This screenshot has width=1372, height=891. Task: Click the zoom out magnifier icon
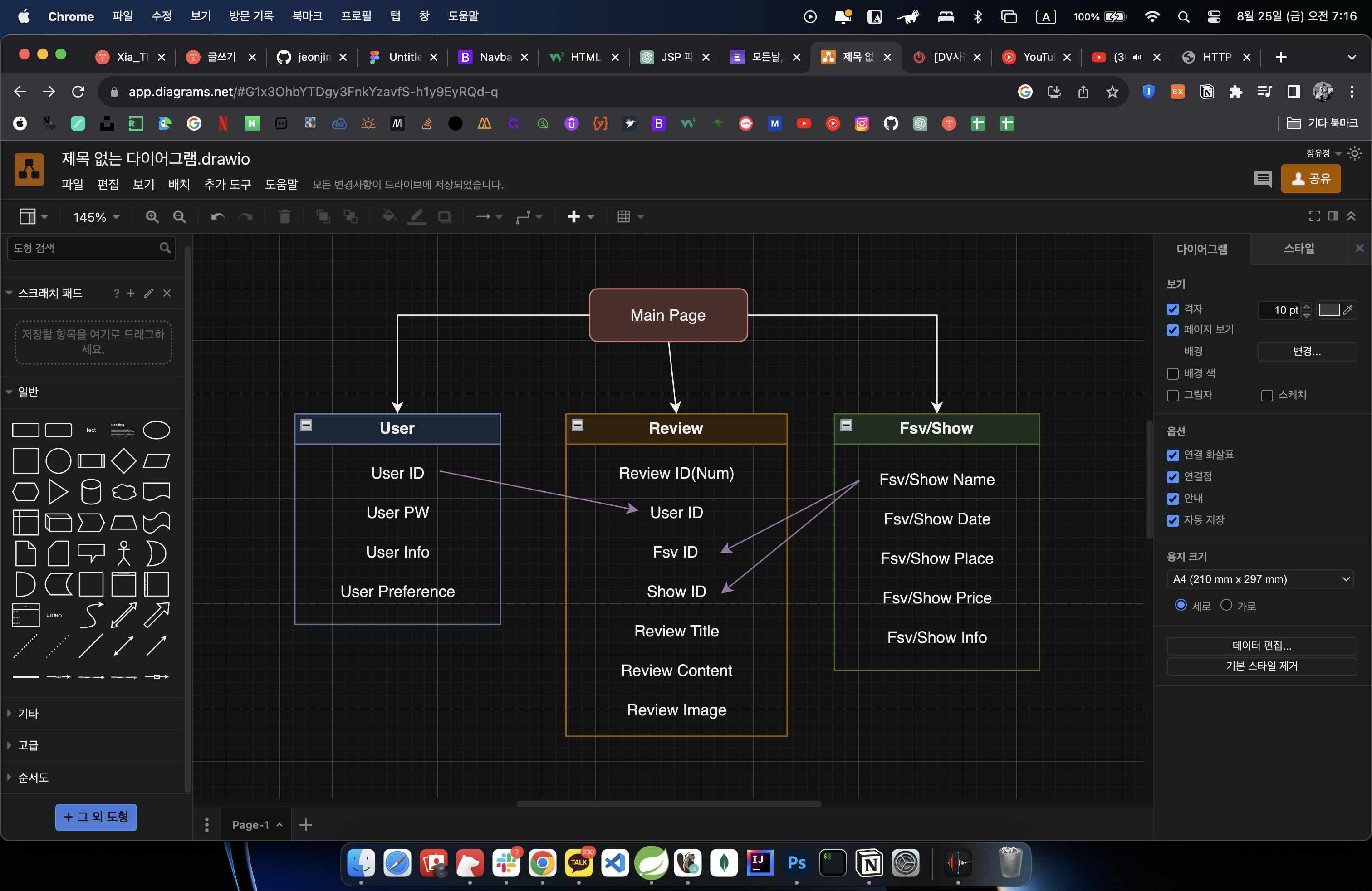[x=180, y=217]
